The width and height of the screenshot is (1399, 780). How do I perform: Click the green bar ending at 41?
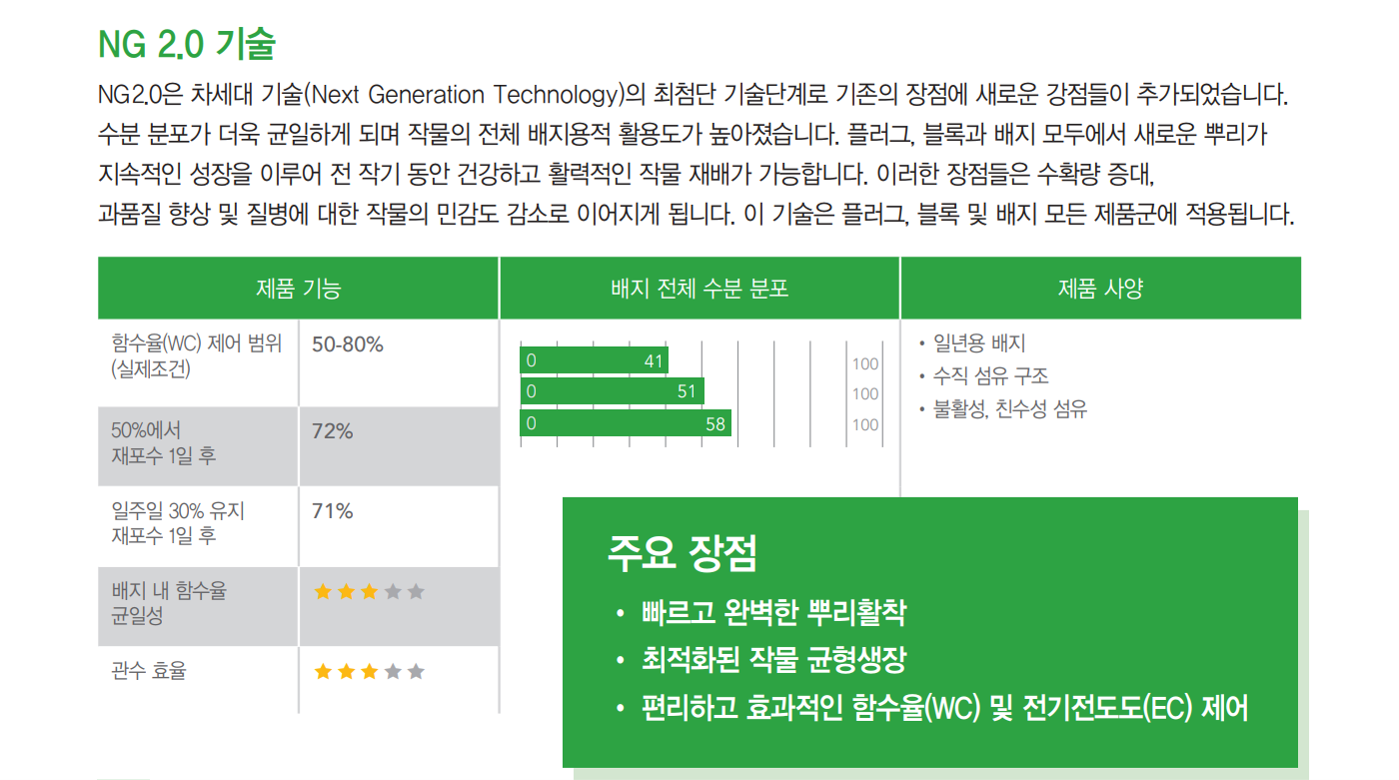pyautogui.click(x=594, y=361)
